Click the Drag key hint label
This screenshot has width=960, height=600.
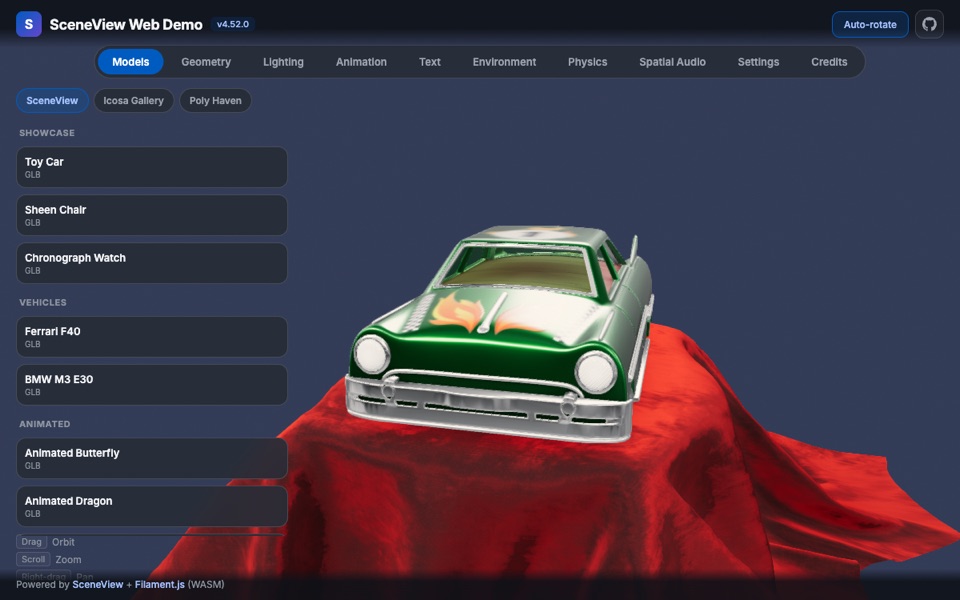pyautogui.click(x=31, y=542)
